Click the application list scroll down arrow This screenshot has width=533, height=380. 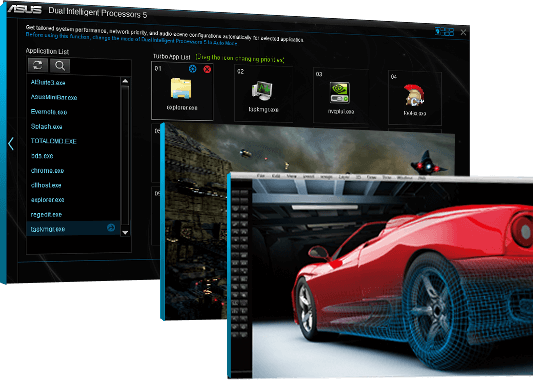click(x=125, y=232)
